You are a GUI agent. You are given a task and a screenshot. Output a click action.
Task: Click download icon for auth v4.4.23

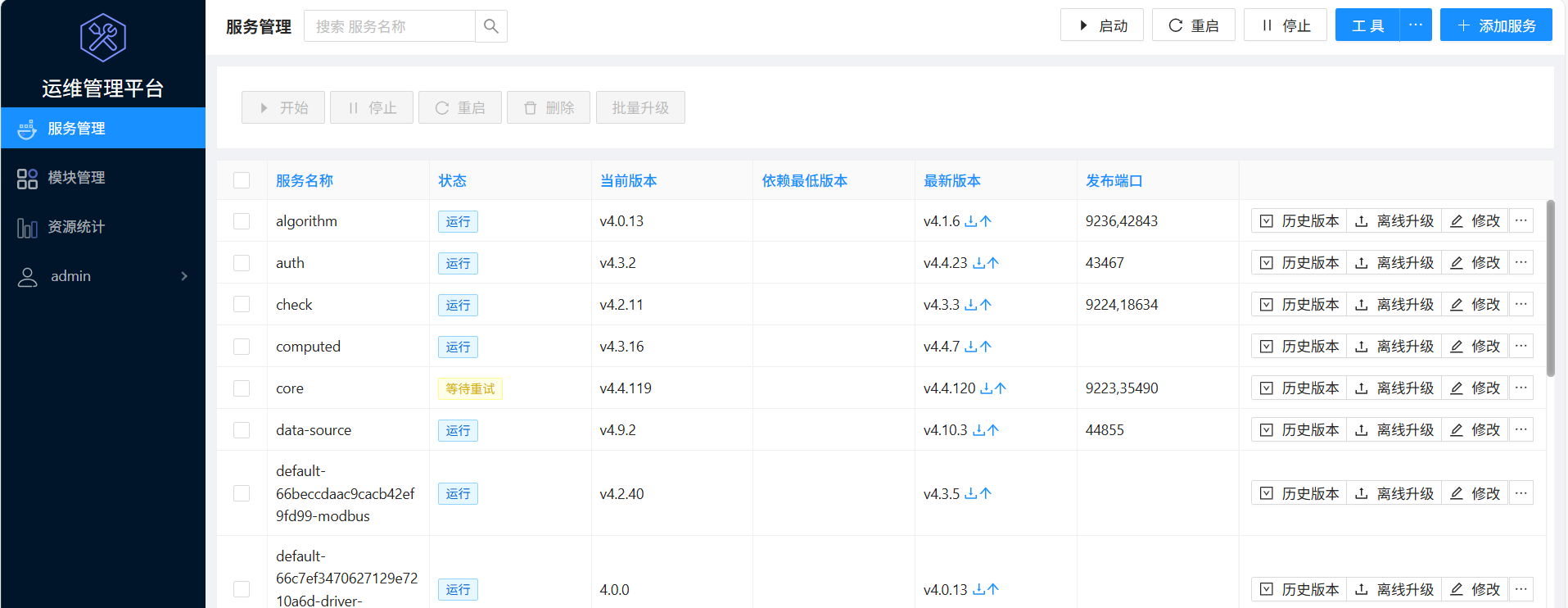pyautogui.click(x=978, y=263)
